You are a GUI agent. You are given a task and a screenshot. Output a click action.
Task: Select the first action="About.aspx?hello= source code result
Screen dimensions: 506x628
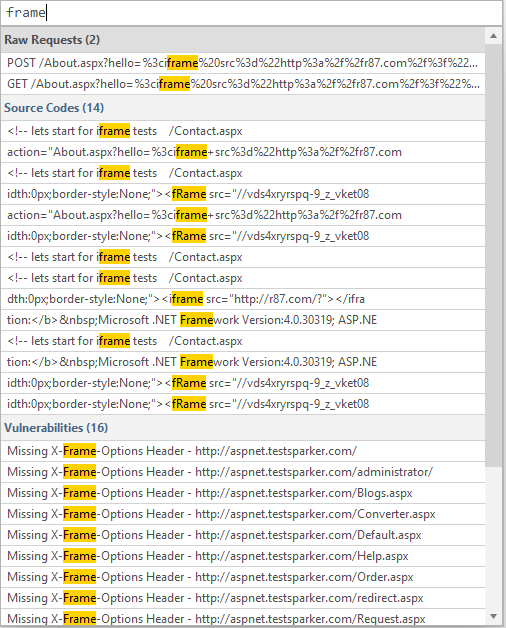pyautogui.click(x=243, y=152)
